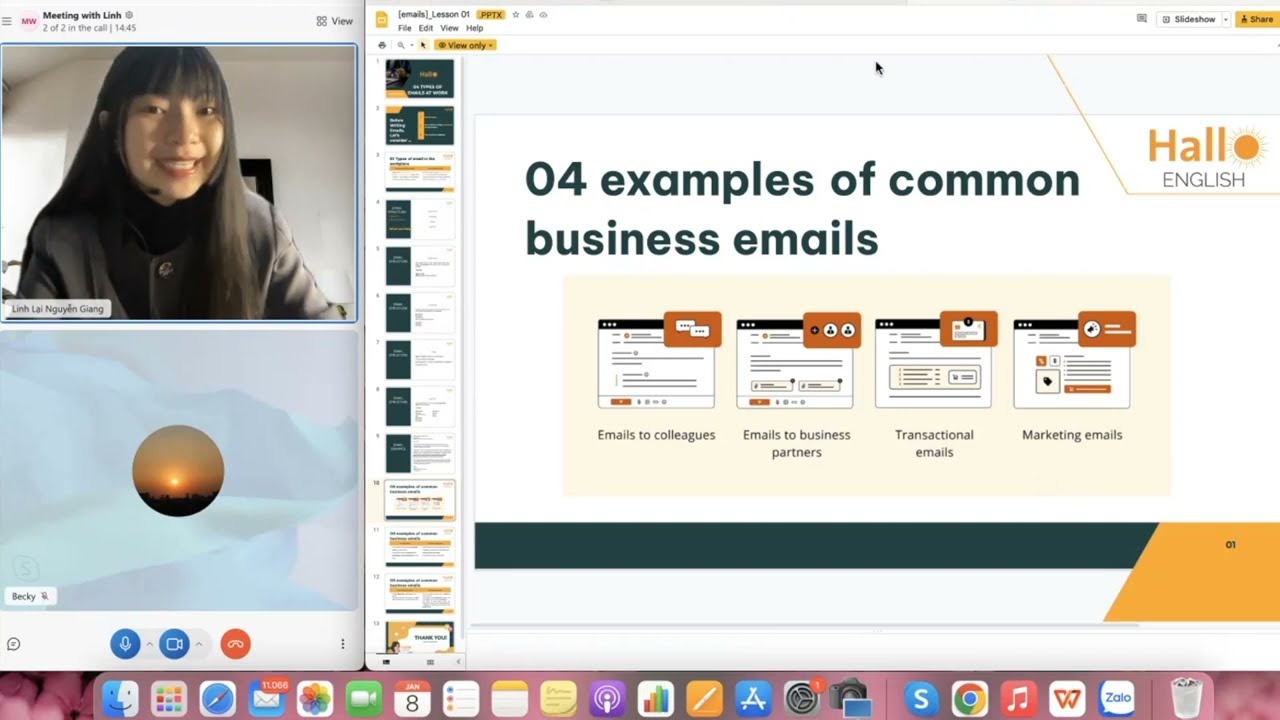Open Pages from the Dock
The height and width of the screenshot is (720, 1280).
coord(705,699)
